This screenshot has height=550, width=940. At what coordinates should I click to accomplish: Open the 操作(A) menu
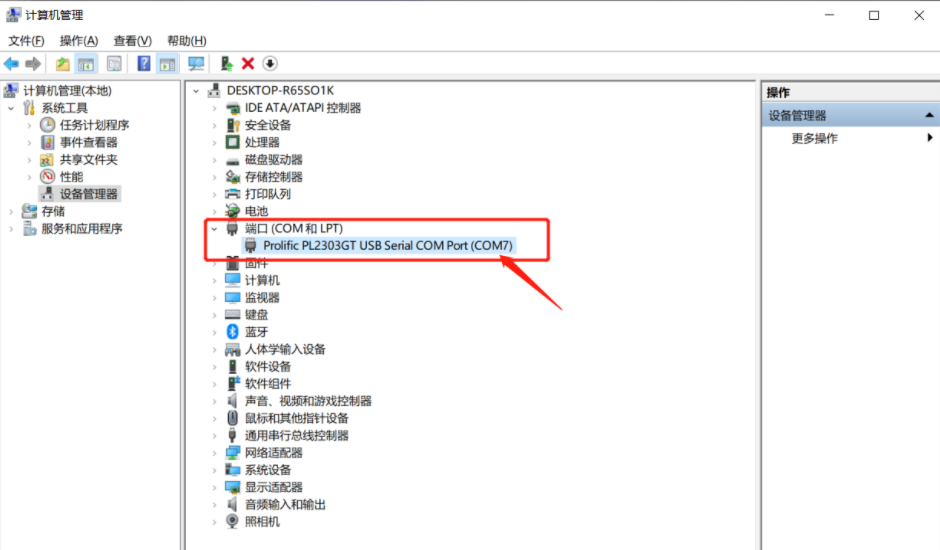(79, 41)
